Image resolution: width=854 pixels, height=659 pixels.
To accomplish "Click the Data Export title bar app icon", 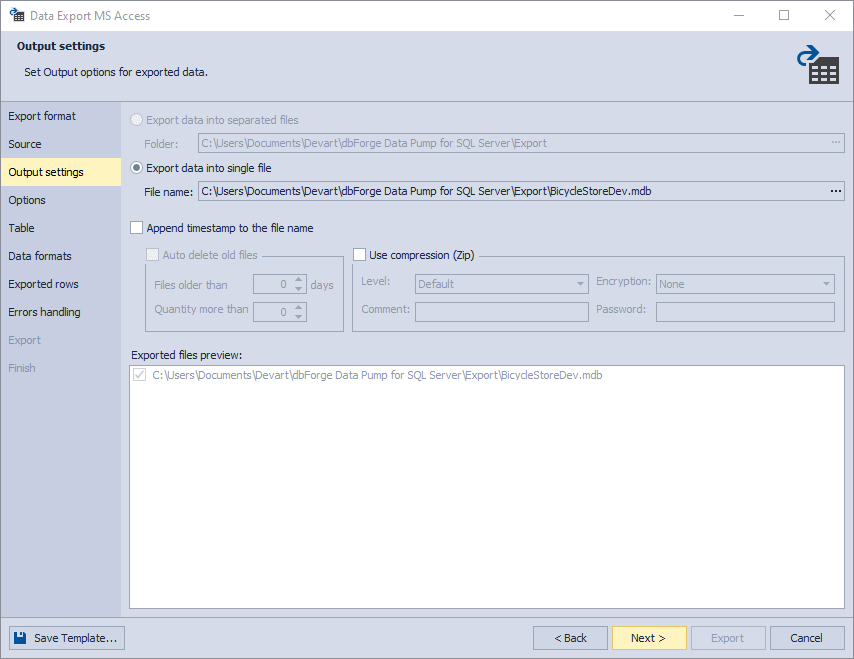I will tap(17, 15).
